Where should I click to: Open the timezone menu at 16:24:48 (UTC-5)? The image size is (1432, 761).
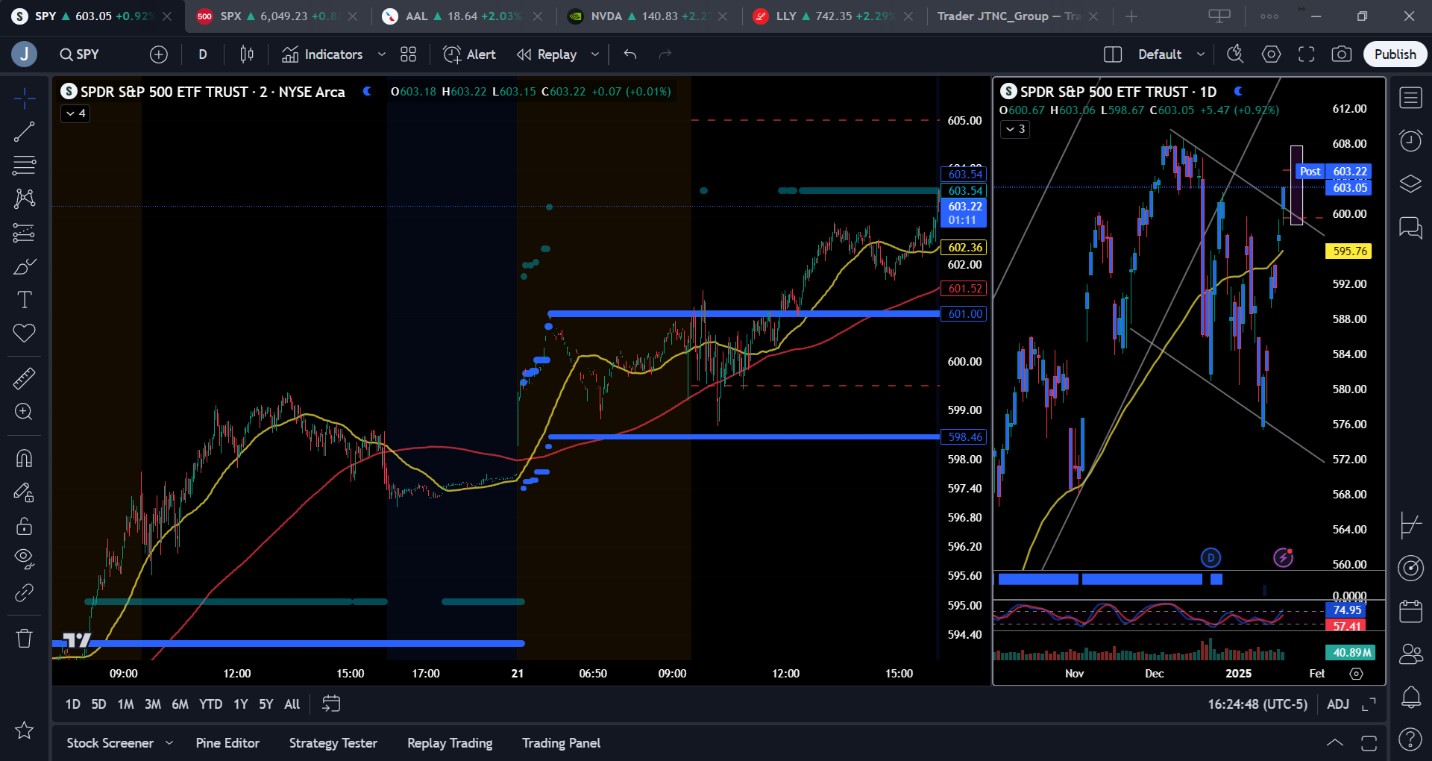coord(1257,704)
